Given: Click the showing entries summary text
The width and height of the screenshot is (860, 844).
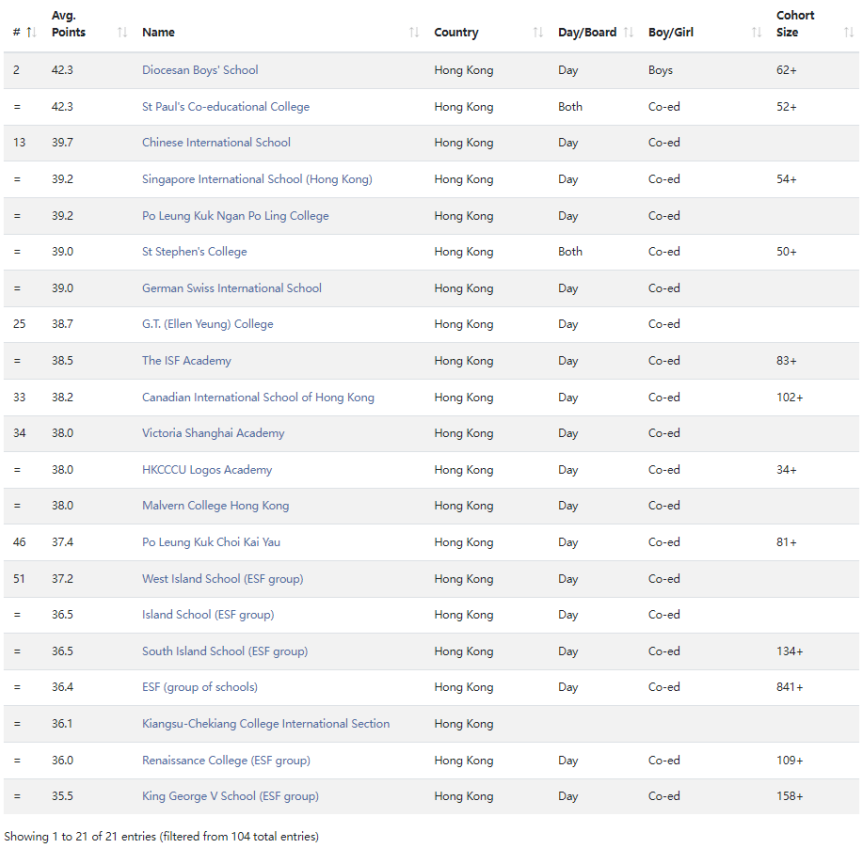Looking at the screenshot, I should pos(161,836).
